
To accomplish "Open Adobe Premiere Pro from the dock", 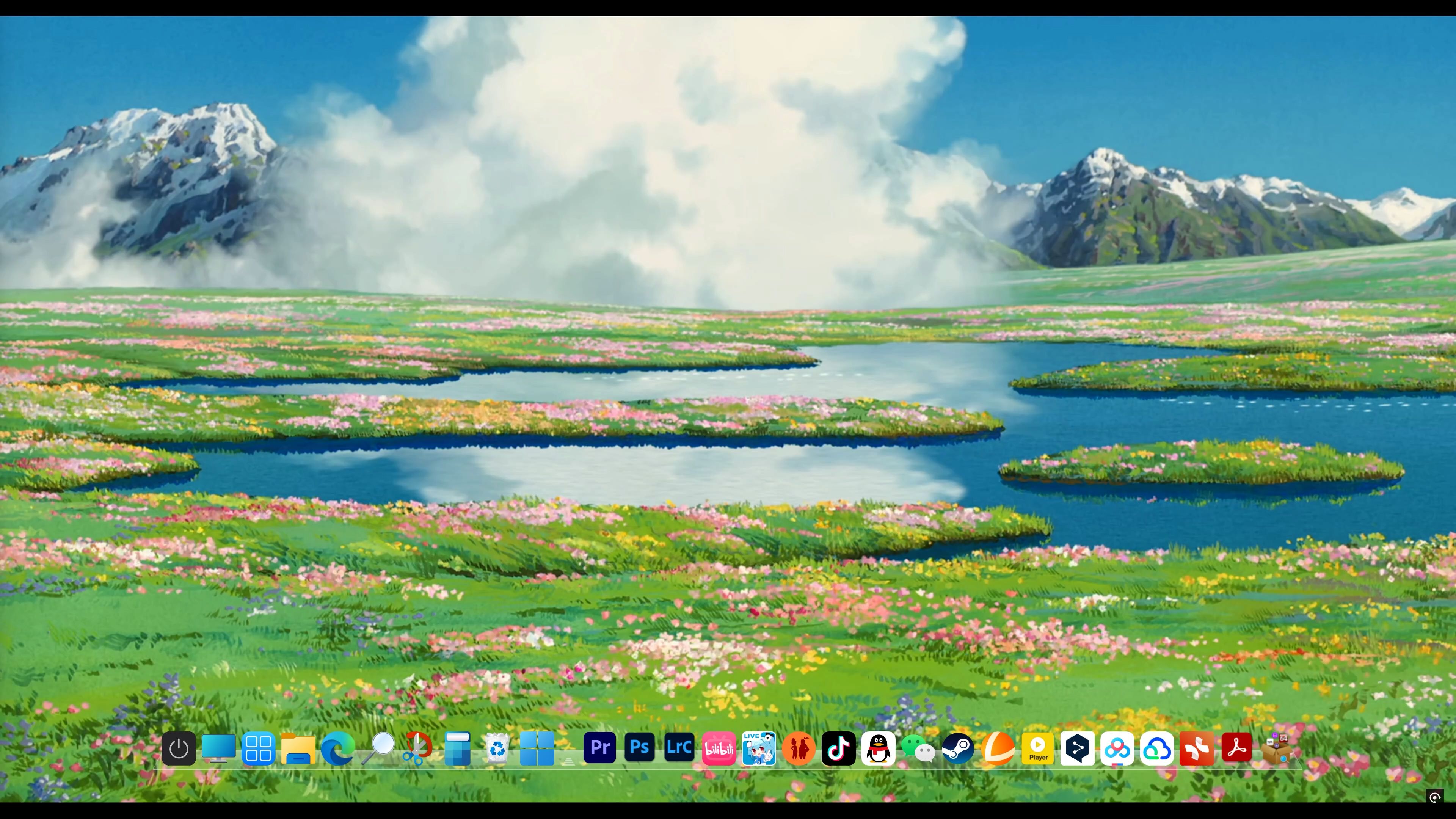I will click(599, 748).
